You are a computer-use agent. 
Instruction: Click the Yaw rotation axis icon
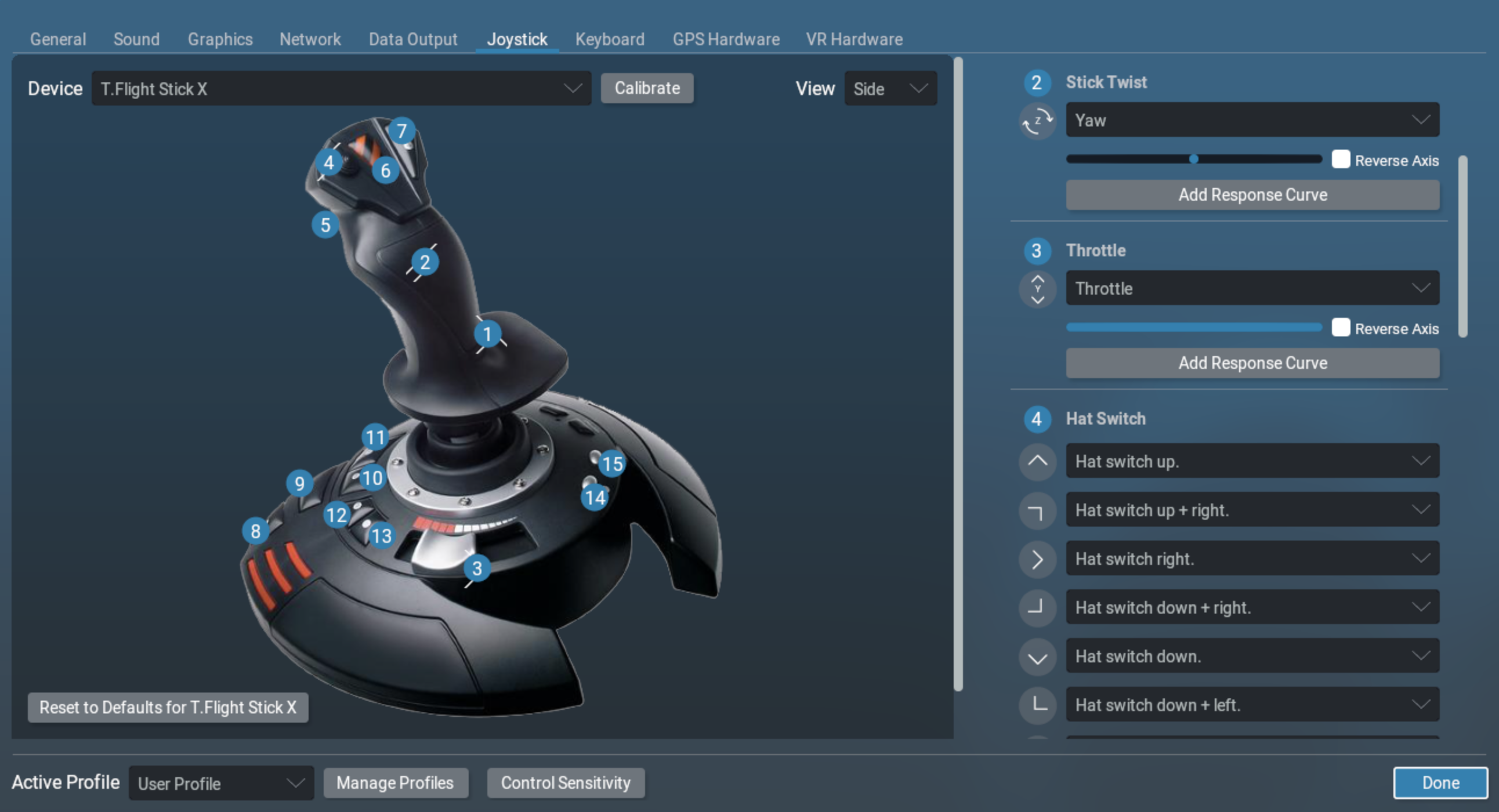pyautogui.click(x=1039, y=120)
